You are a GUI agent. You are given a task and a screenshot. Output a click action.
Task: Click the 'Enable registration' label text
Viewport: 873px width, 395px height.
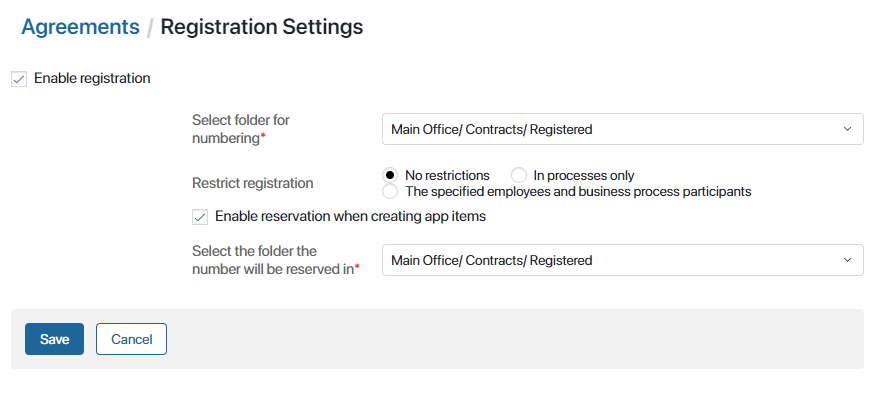point(92,79)
